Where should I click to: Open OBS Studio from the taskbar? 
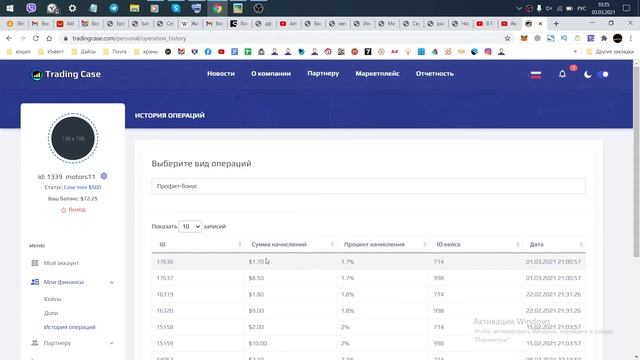click(x=258, y=8)
